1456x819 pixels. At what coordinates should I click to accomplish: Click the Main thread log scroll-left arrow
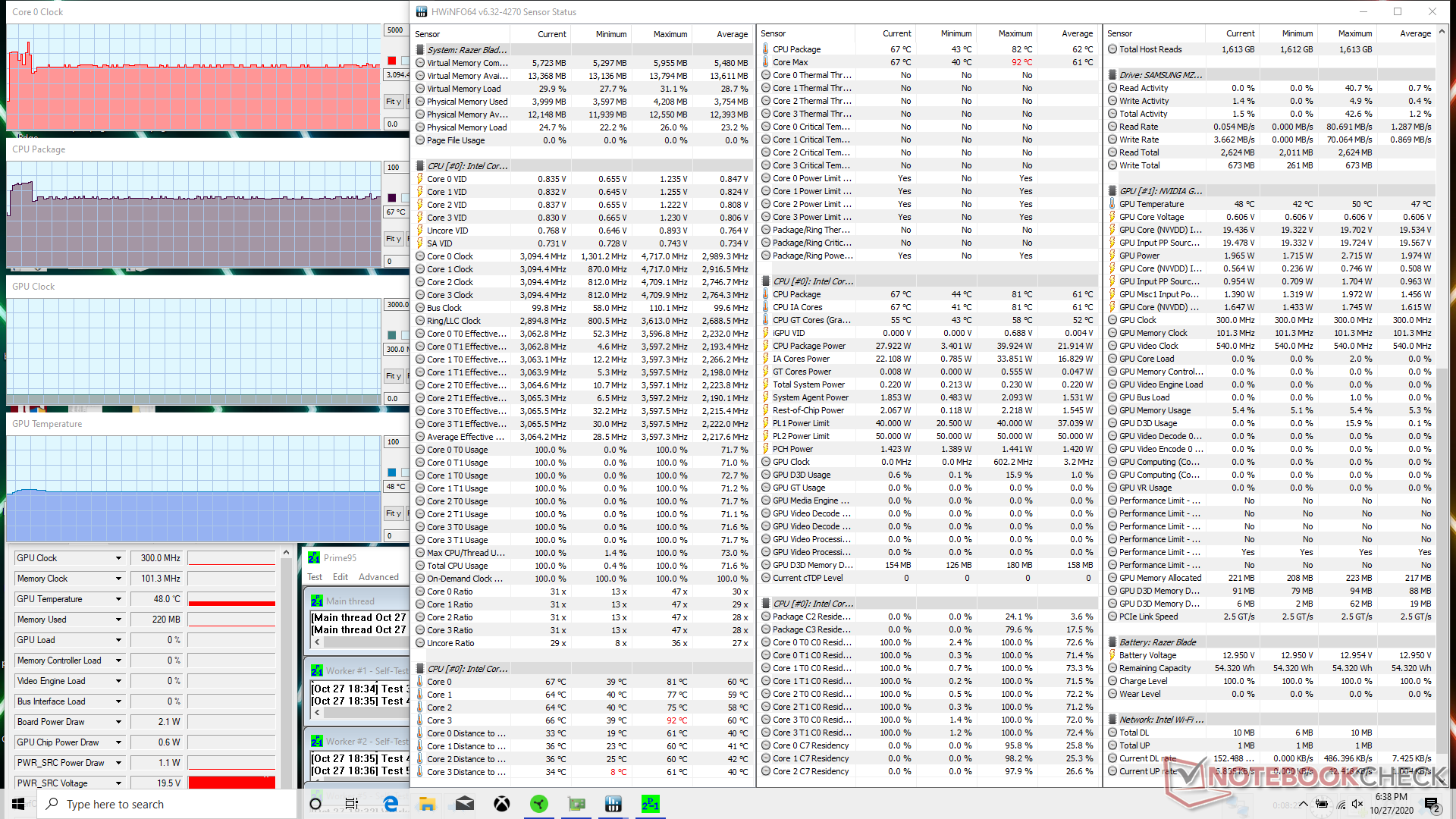[x=317, y=642]
